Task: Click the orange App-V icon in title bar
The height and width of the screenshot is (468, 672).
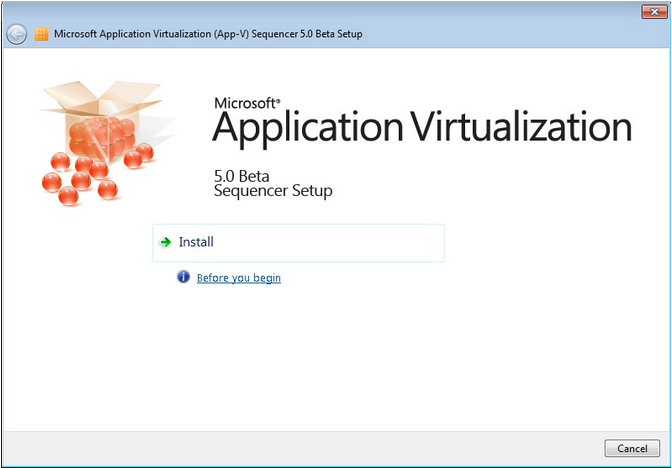Action: 41,34
